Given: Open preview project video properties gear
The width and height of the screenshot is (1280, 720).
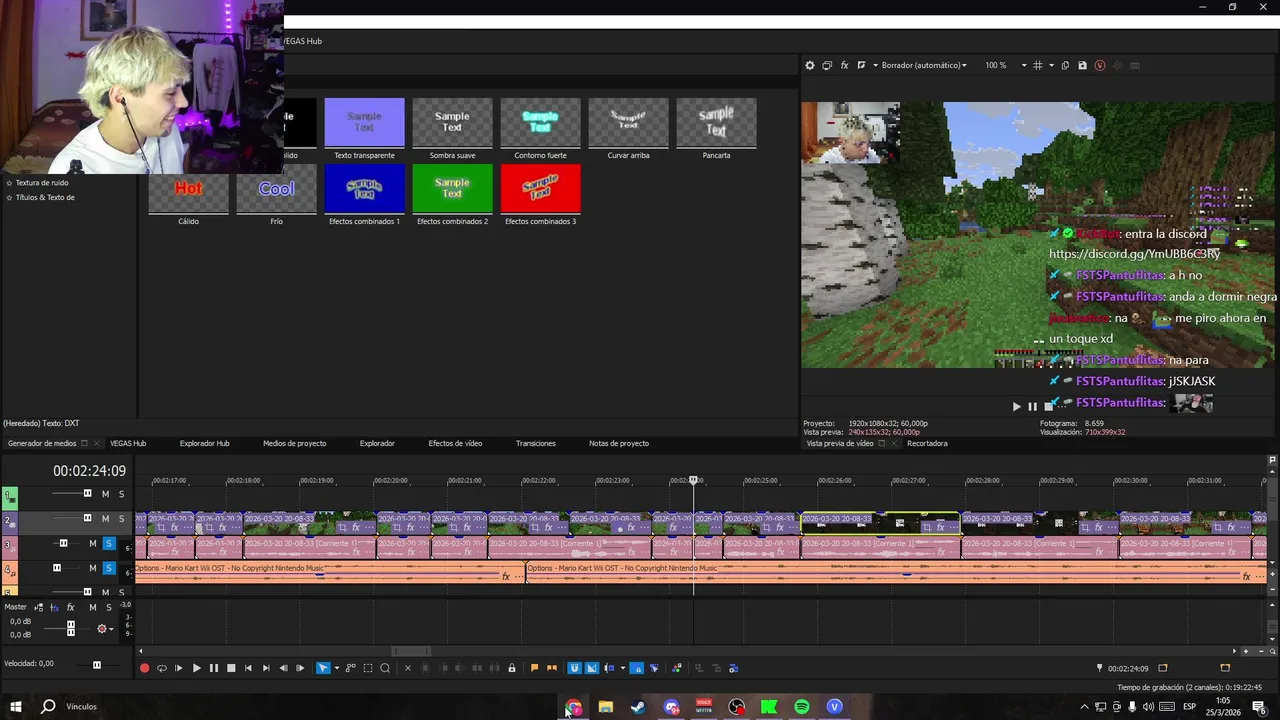Looking at the screenshot, I should [810, 65].
